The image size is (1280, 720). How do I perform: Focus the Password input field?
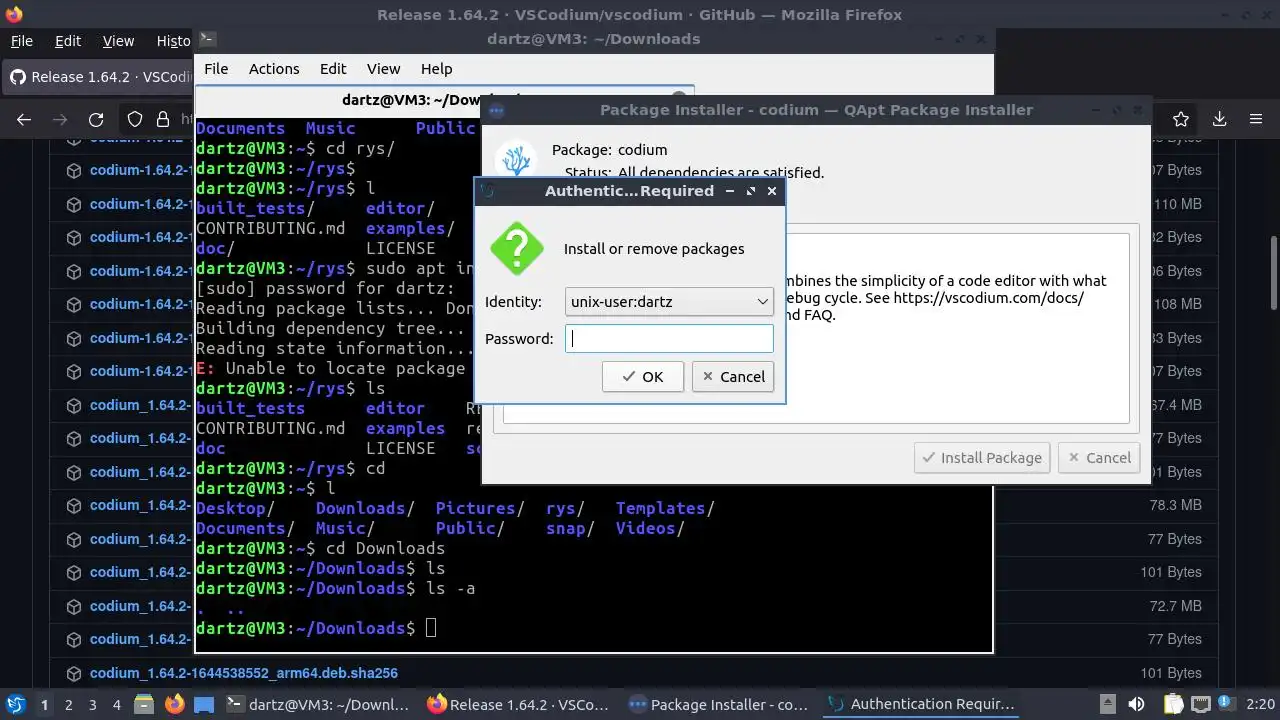click(x=669, y=339)
